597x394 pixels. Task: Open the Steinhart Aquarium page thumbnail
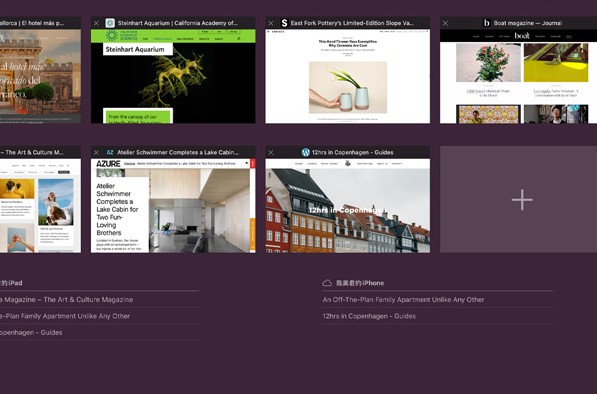click(173, 76)
